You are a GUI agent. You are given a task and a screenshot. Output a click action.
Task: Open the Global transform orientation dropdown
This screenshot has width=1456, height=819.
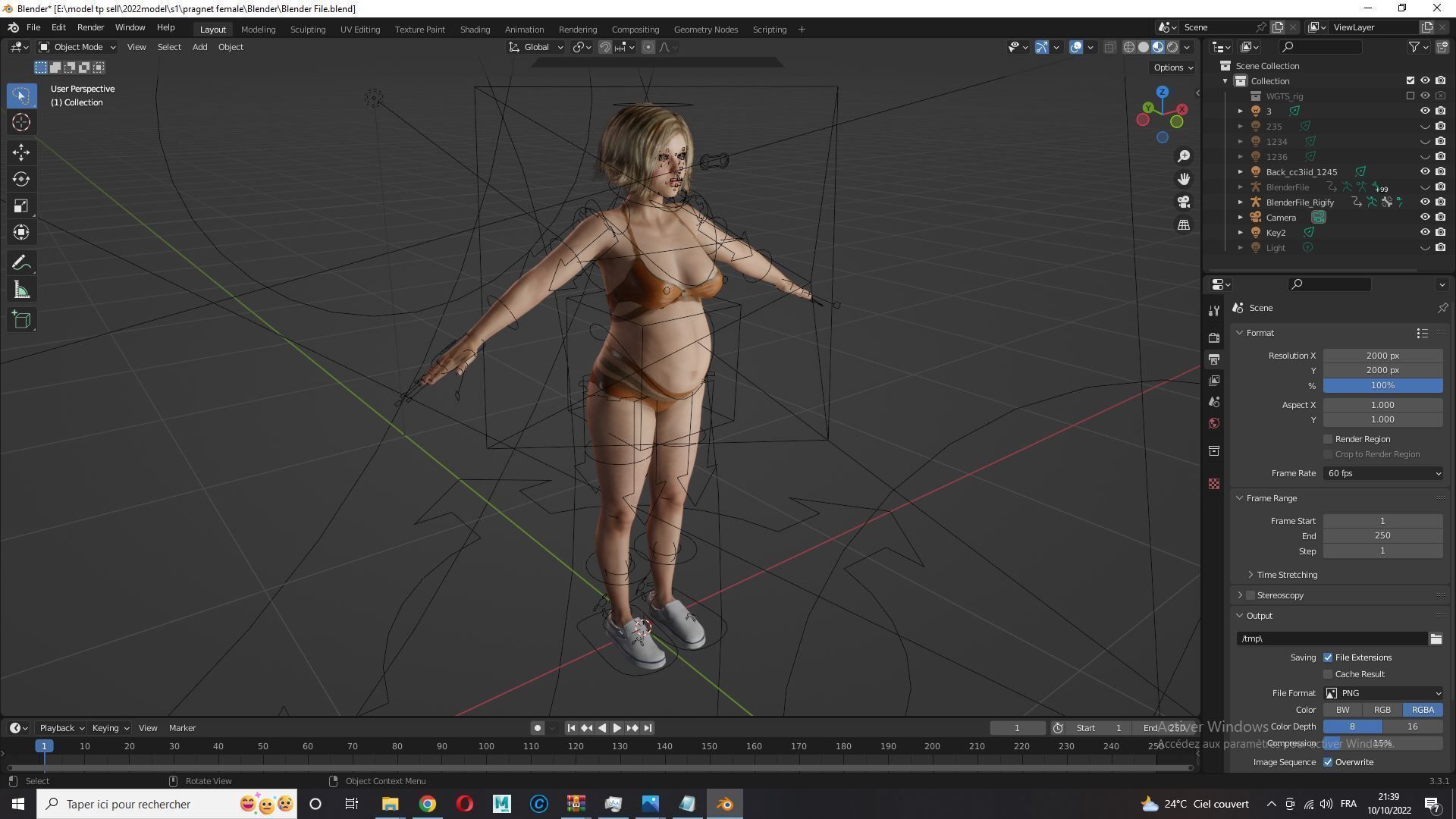pos(536,47)
